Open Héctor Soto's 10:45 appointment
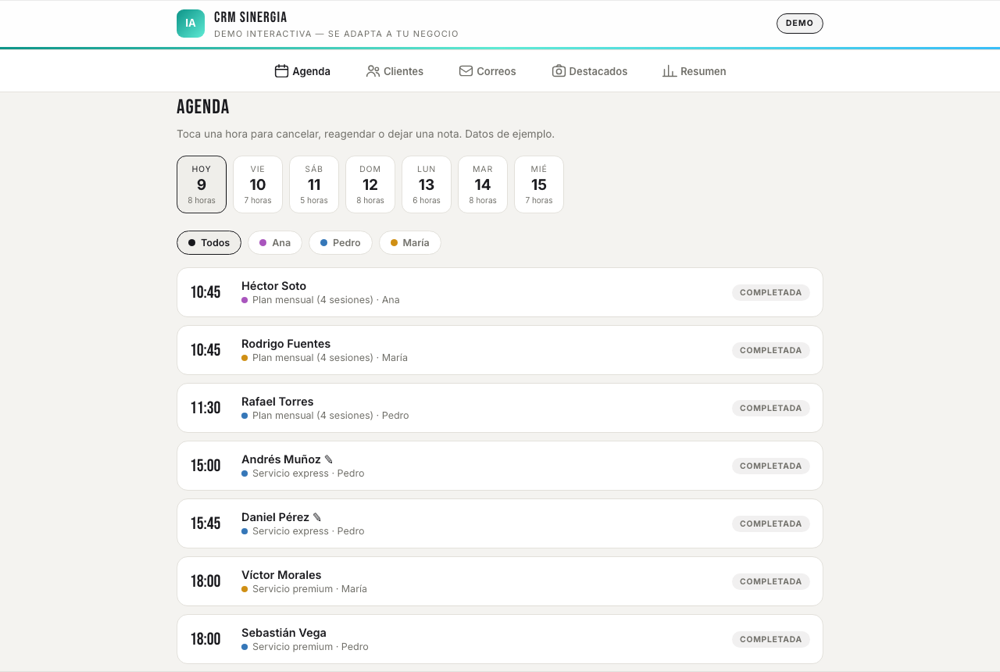The height and width of the screenshot is (672, 1000). click(x=500, y=292)
